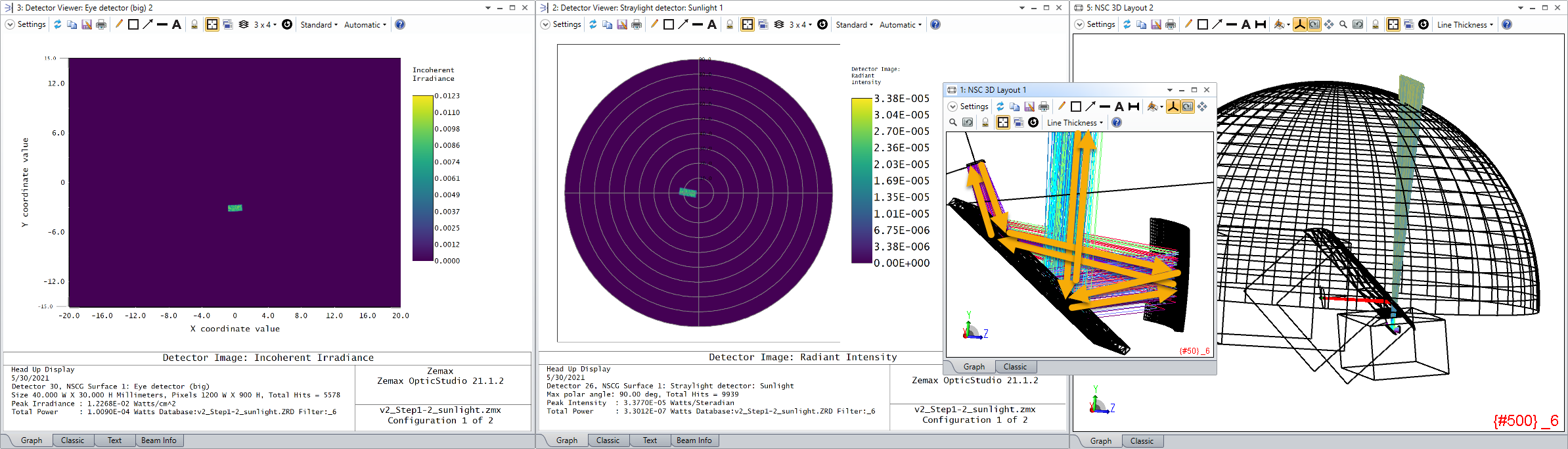The image size is (1568, 449).
Task: Click layers icon in Straylight detector viewer
Action: pos(779,24)
